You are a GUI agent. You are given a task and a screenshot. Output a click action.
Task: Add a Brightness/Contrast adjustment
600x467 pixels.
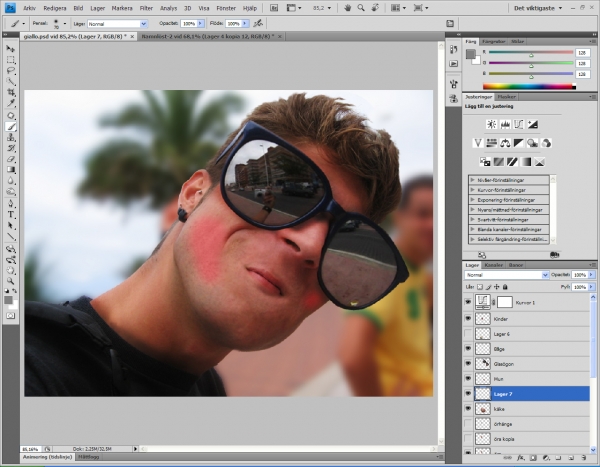point(491,124)
